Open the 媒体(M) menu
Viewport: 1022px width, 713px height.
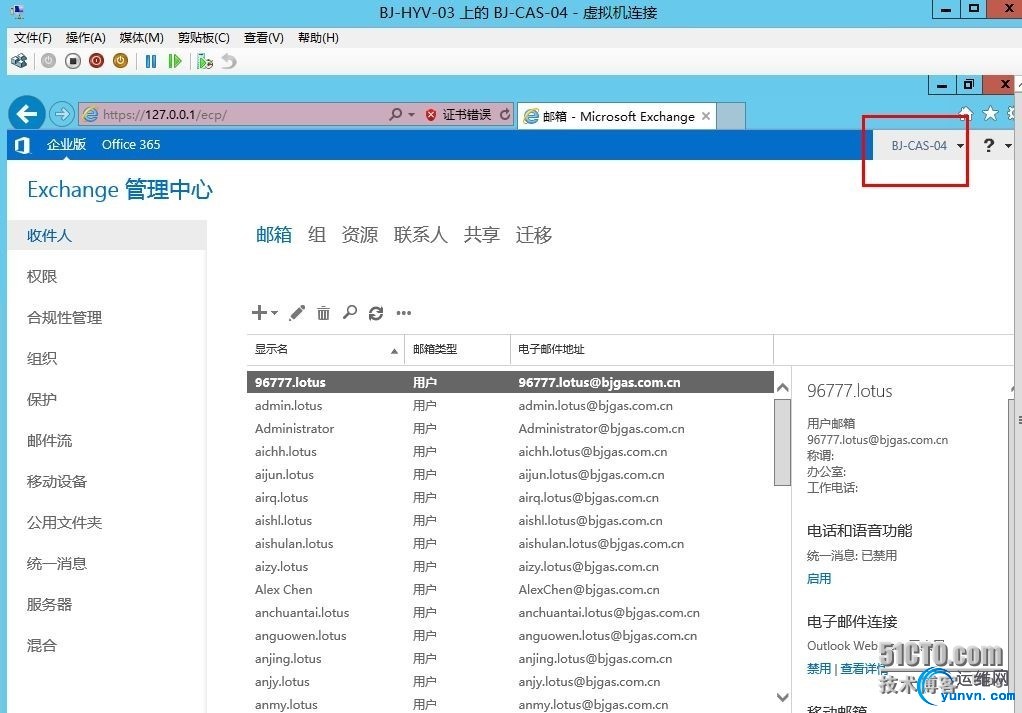coord(141,38)
